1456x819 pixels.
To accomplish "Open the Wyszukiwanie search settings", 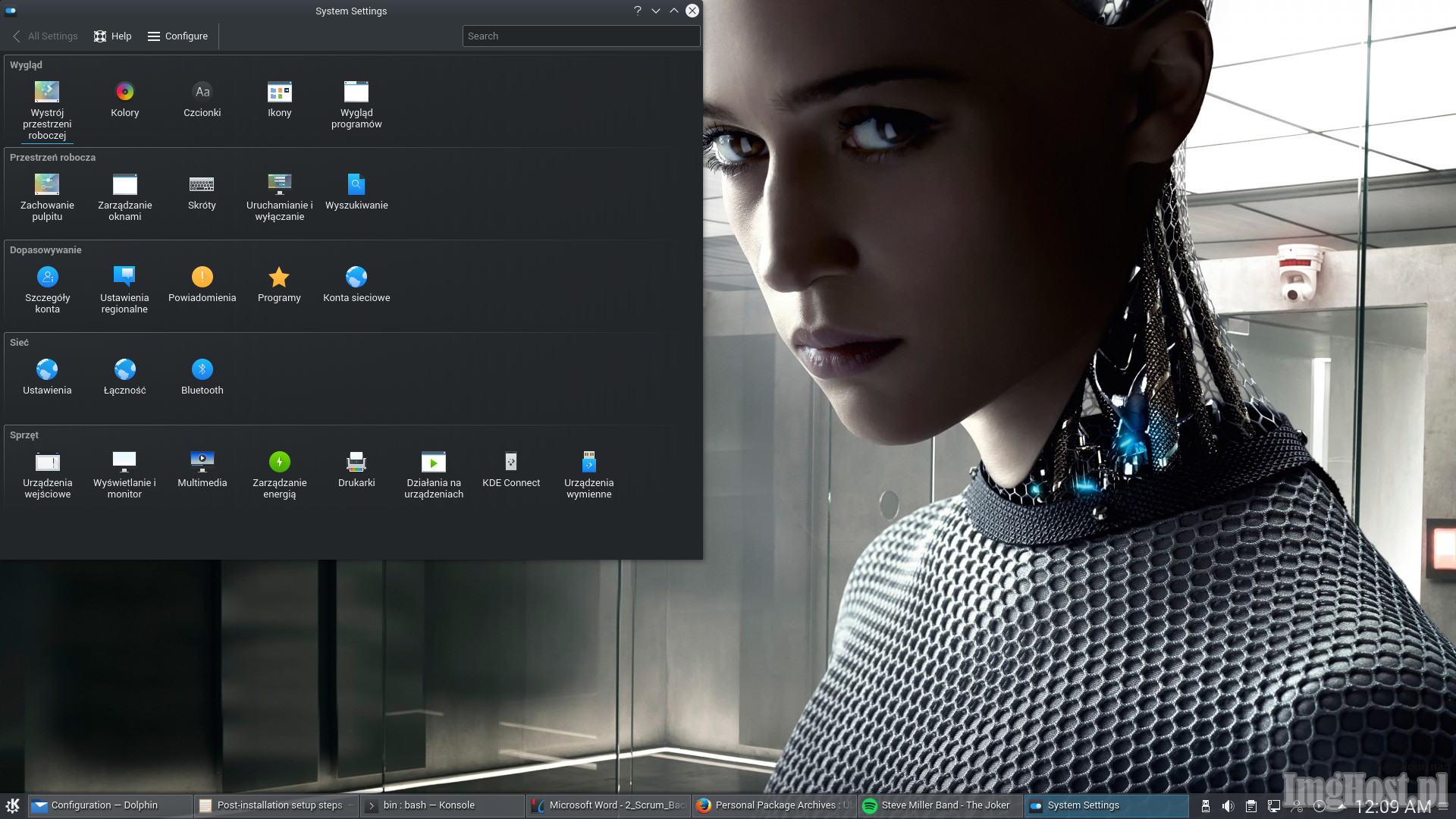I will click(x=356, y=192).
